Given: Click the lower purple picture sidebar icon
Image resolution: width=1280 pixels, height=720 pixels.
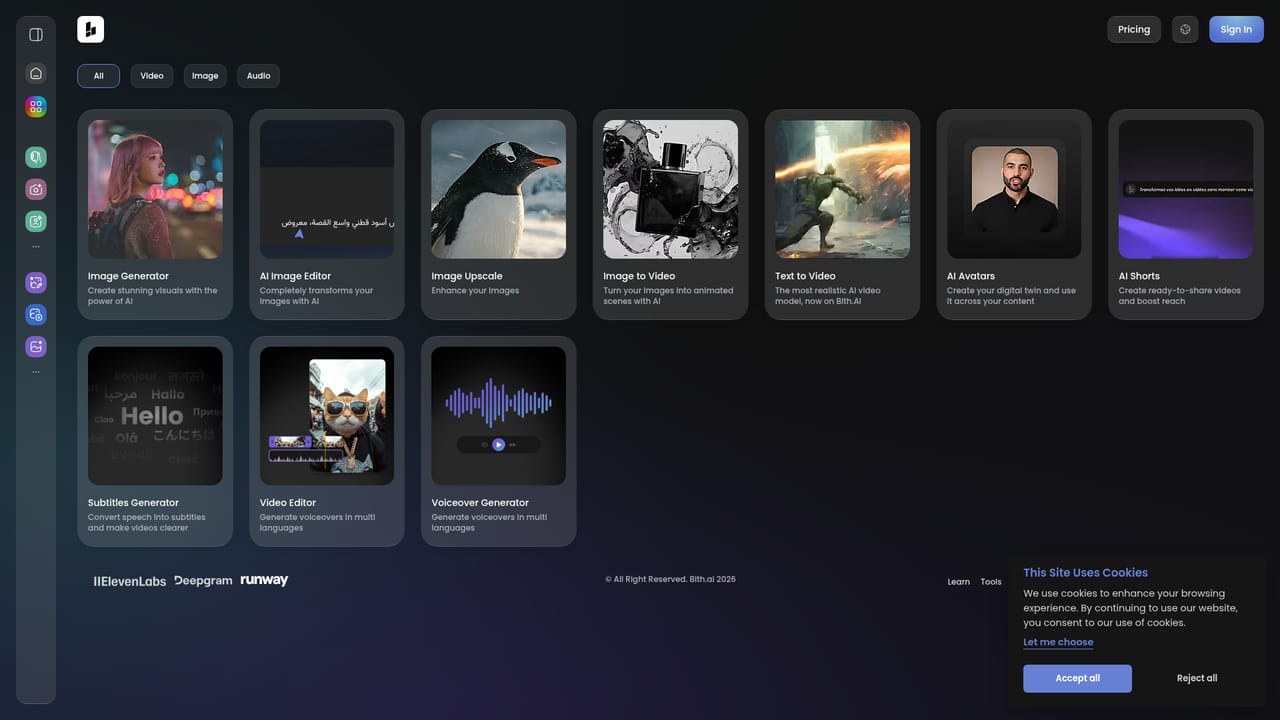Looking at the screenshot, I should [x=36, y=347].
